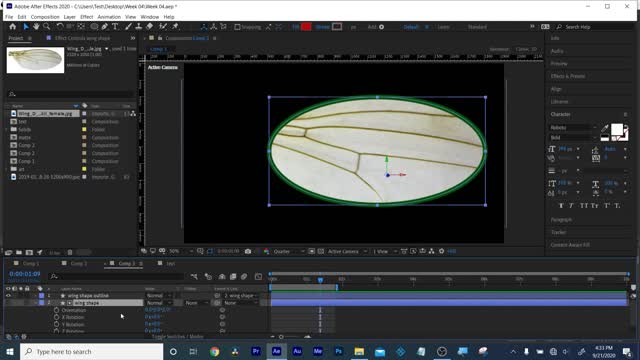
Task: Select the Rotation tool
Action: [60, 27]
